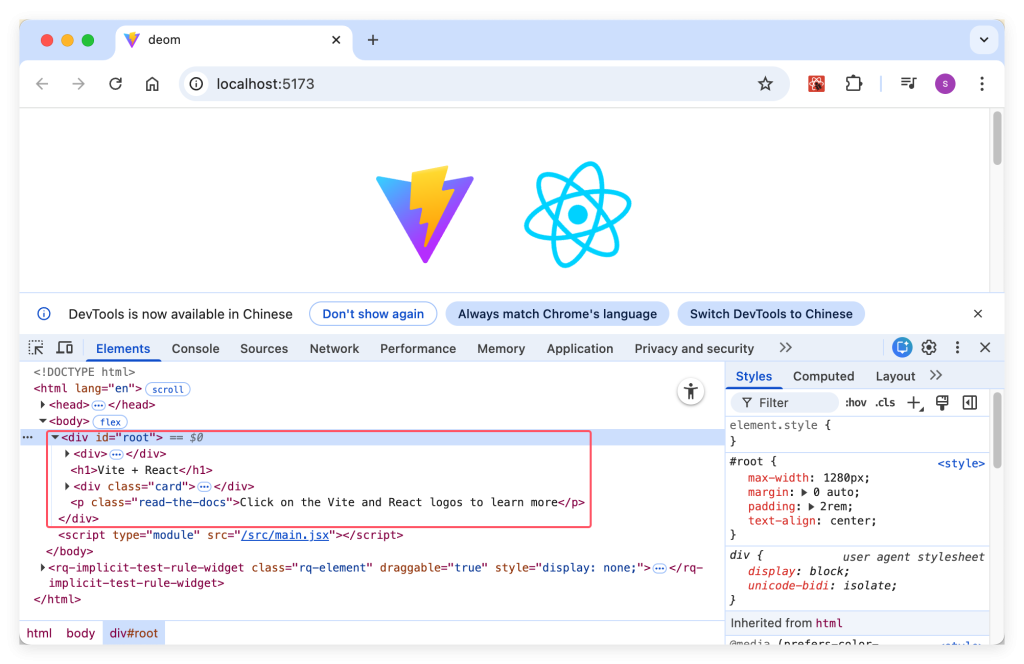Open DevTools AI assistance icon

(x=902, y=347)
